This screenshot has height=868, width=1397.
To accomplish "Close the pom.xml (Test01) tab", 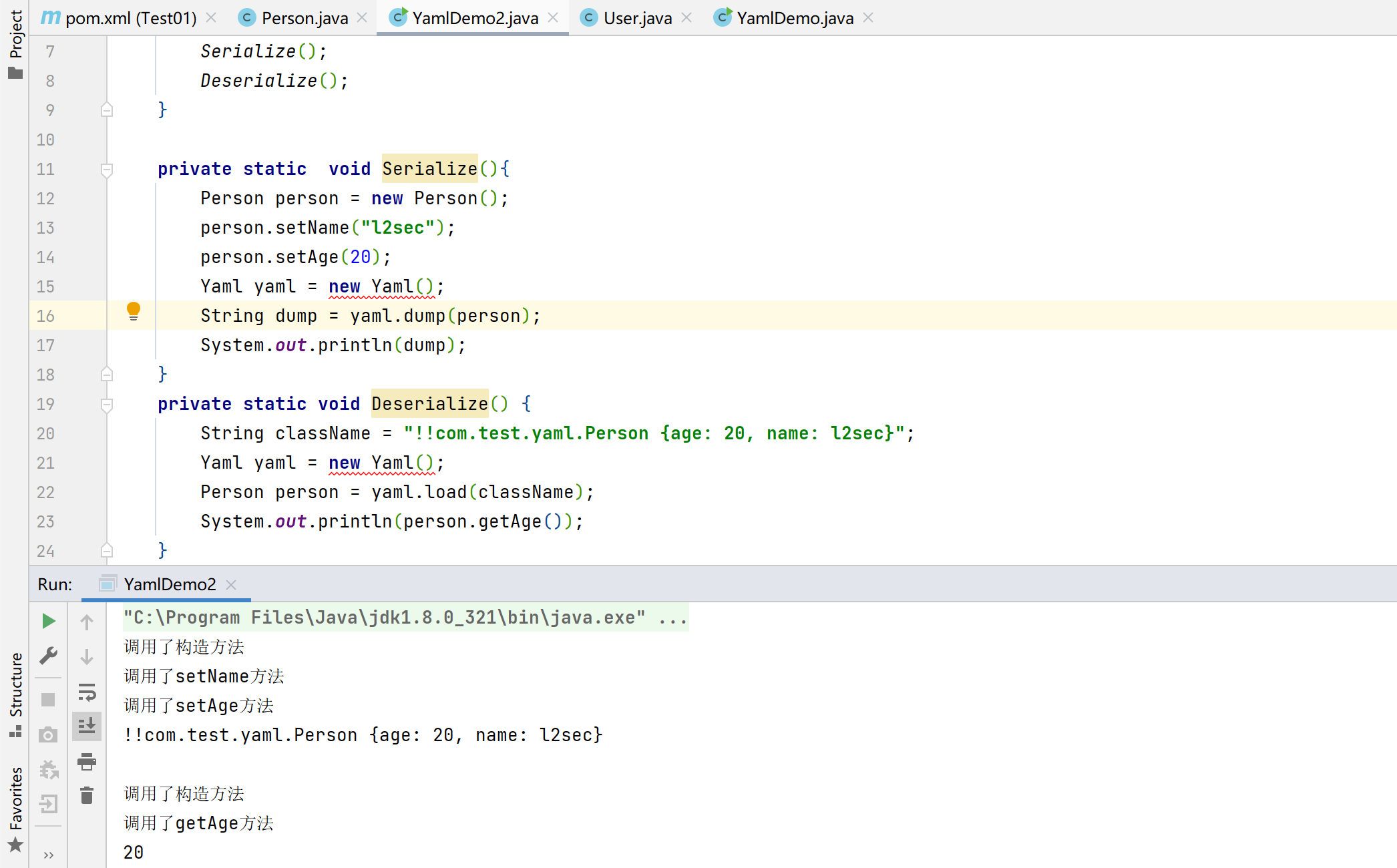I will 211,18.
